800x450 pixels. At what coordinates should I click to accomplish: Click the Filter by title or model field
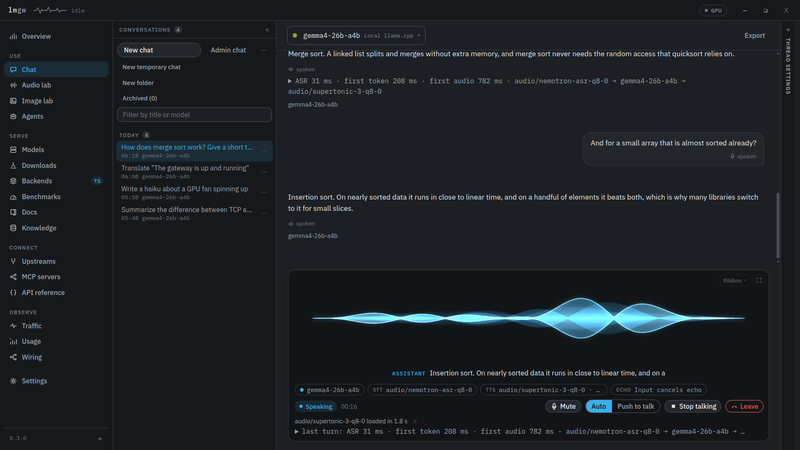coord(194,115)
